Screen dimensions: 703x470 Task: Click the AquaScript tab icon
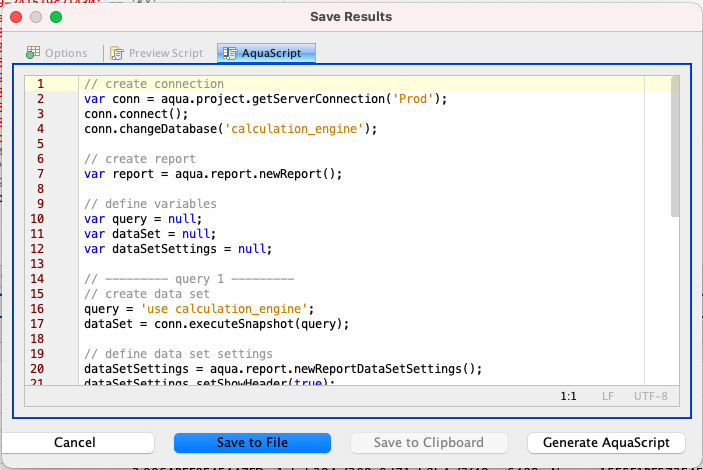[x=230, y=53]
